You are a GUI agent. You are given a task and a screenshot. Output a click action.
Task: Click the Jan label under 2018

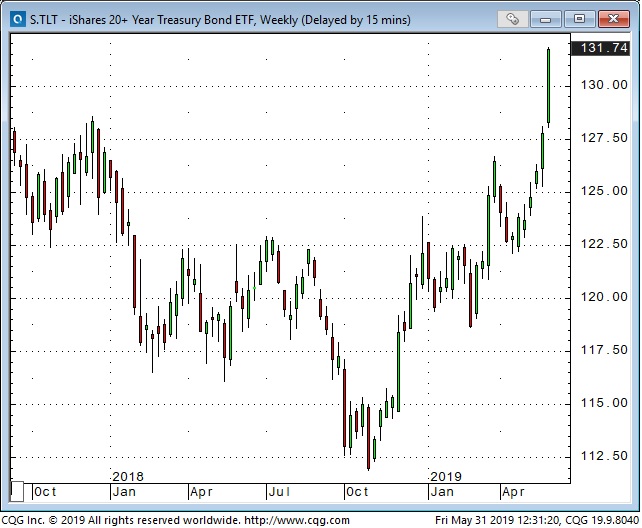124,492
